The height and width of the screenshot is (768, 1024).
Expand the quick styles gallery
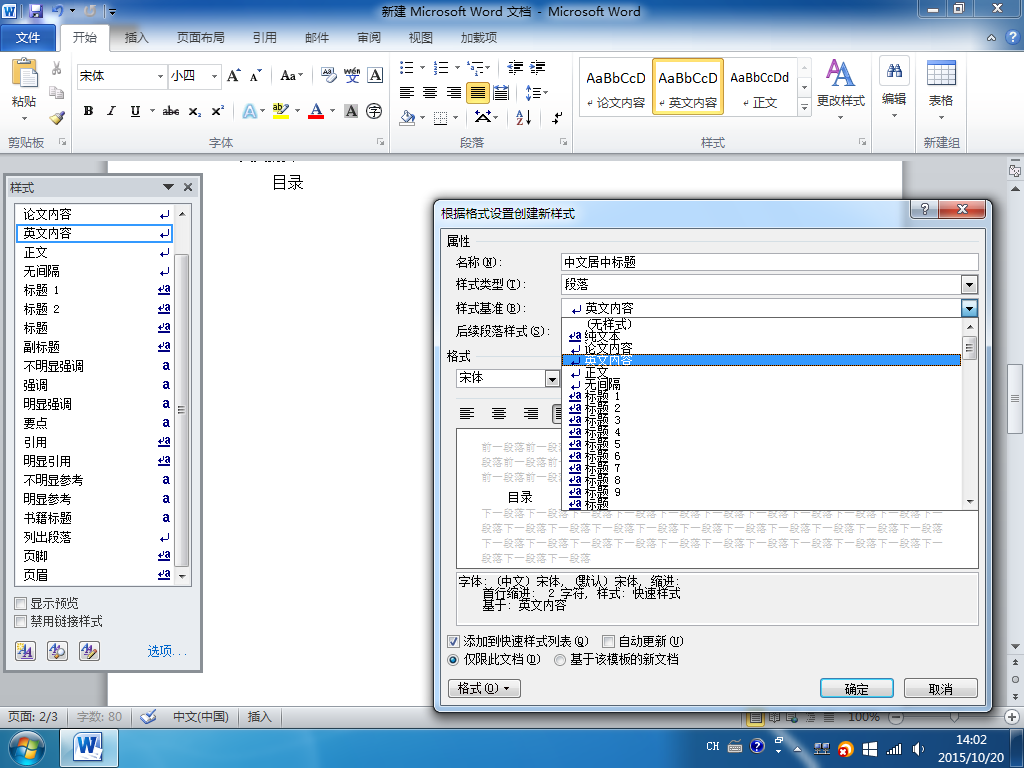(x=805, y=106)
